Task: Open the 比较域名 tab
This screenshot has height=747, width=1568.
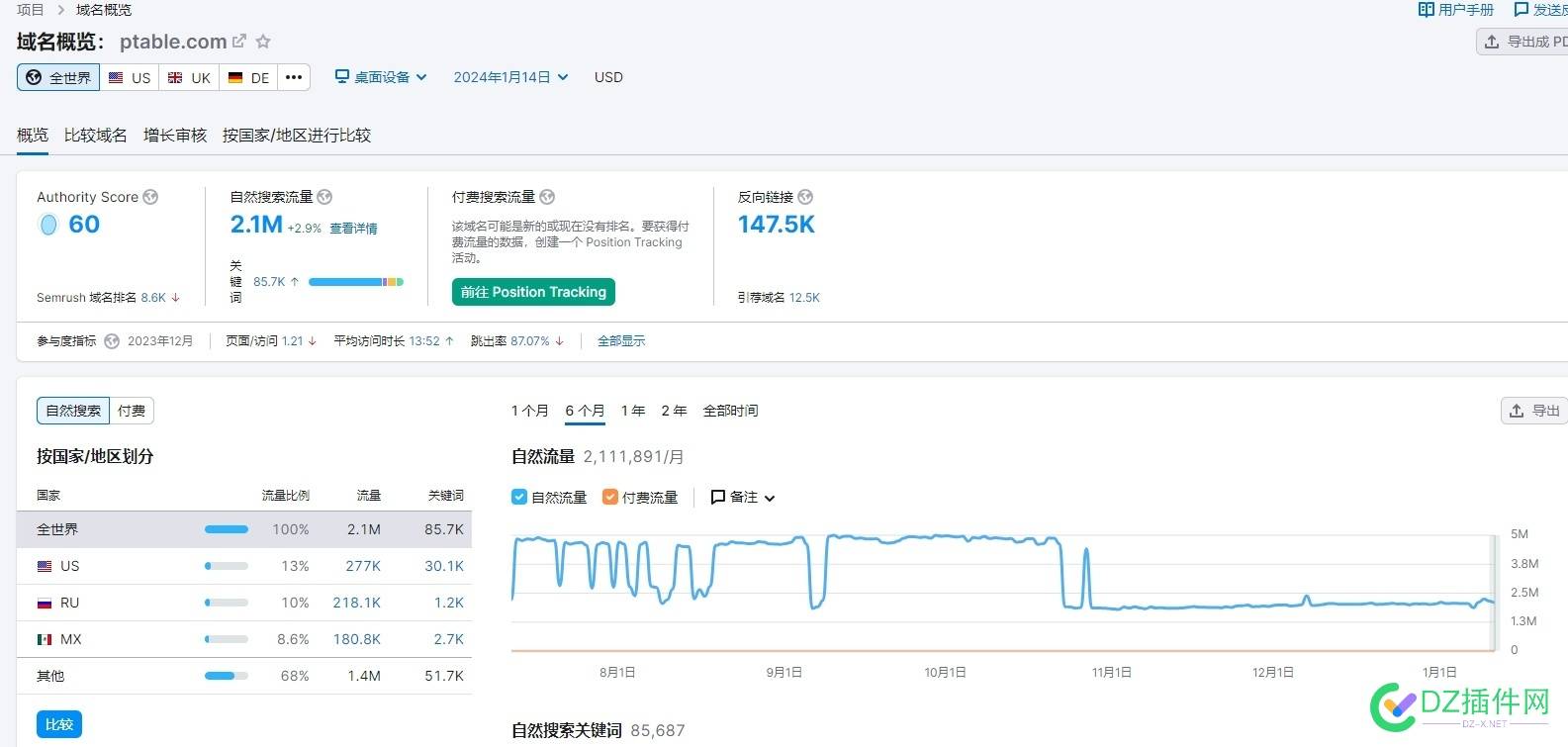Action: click(x=96, y=135)
